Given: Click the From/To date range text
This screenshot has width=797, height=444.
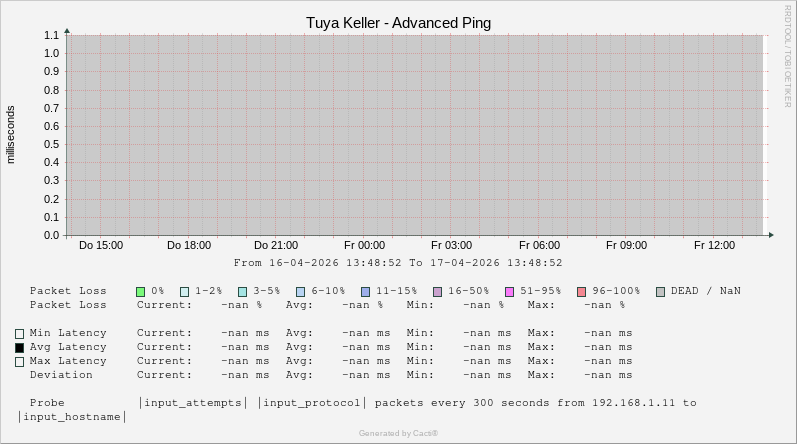Looking at the screenshot, I should pyautogui.click(x=398, y=263).
